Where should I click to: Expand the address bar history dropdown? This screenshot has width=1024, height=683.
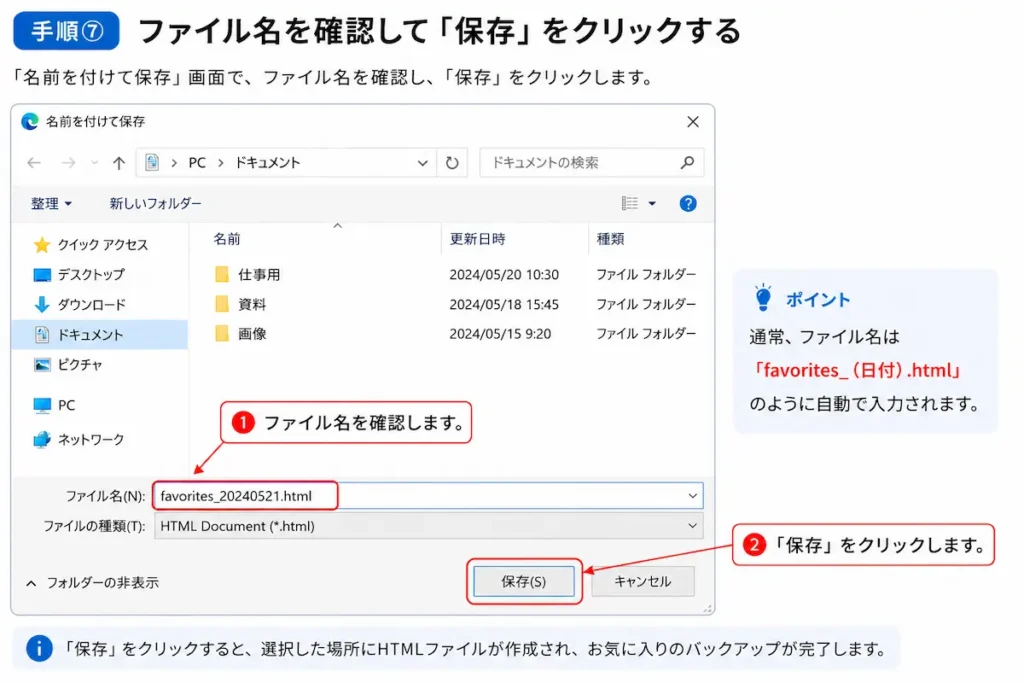click(x=423, y=163)
